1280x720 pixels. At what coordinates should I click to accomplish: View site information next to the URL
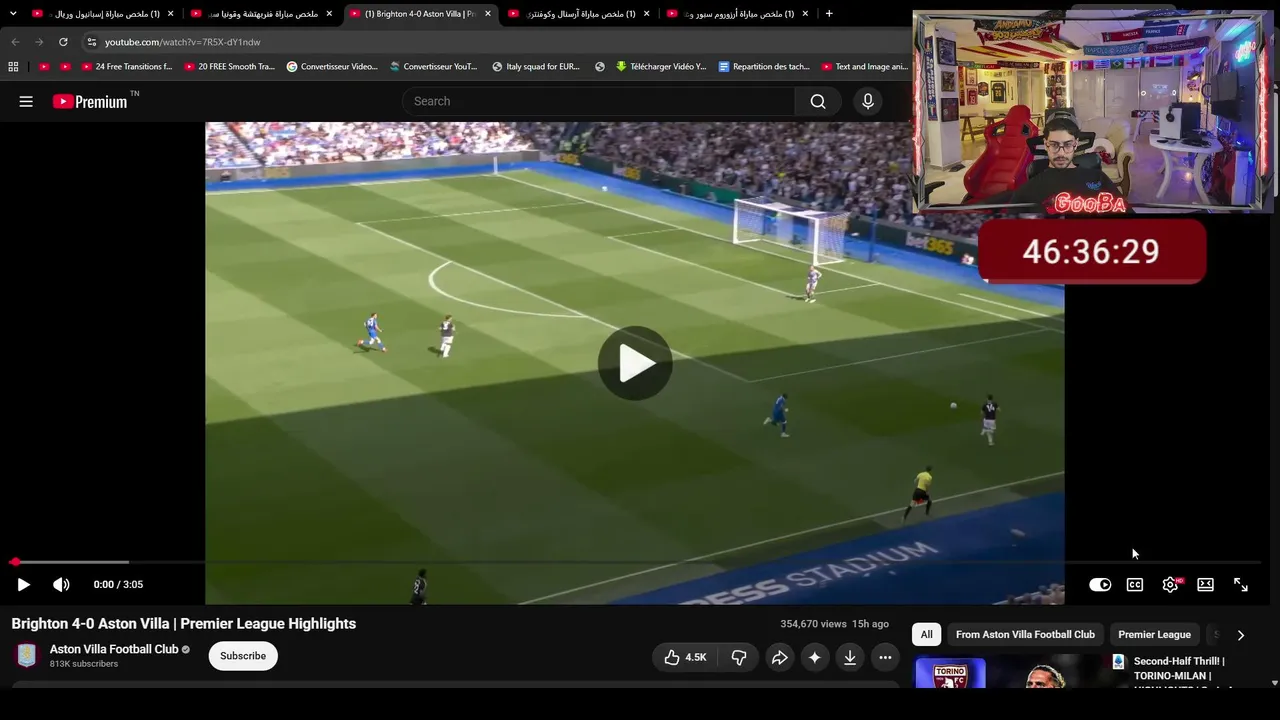point(91,42)
